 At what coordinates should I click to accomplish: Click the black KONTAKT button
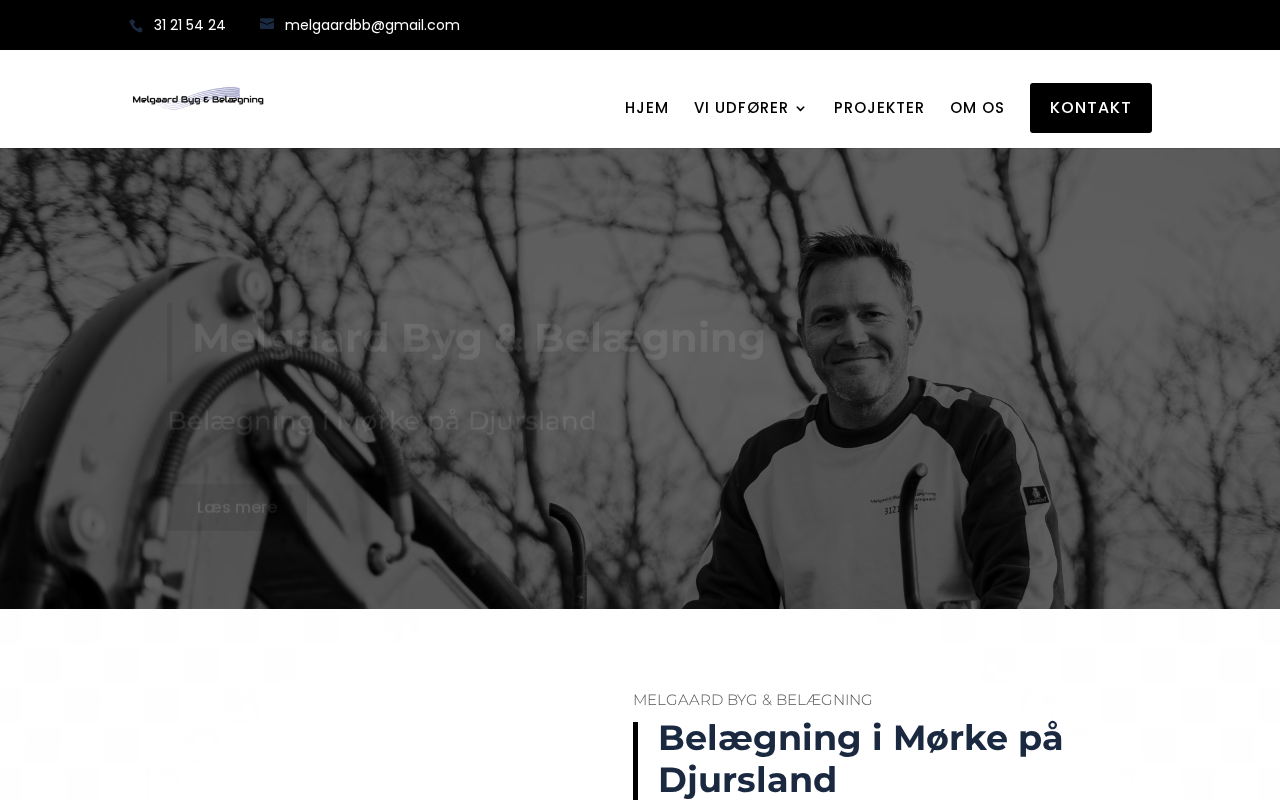(1091, 108)
